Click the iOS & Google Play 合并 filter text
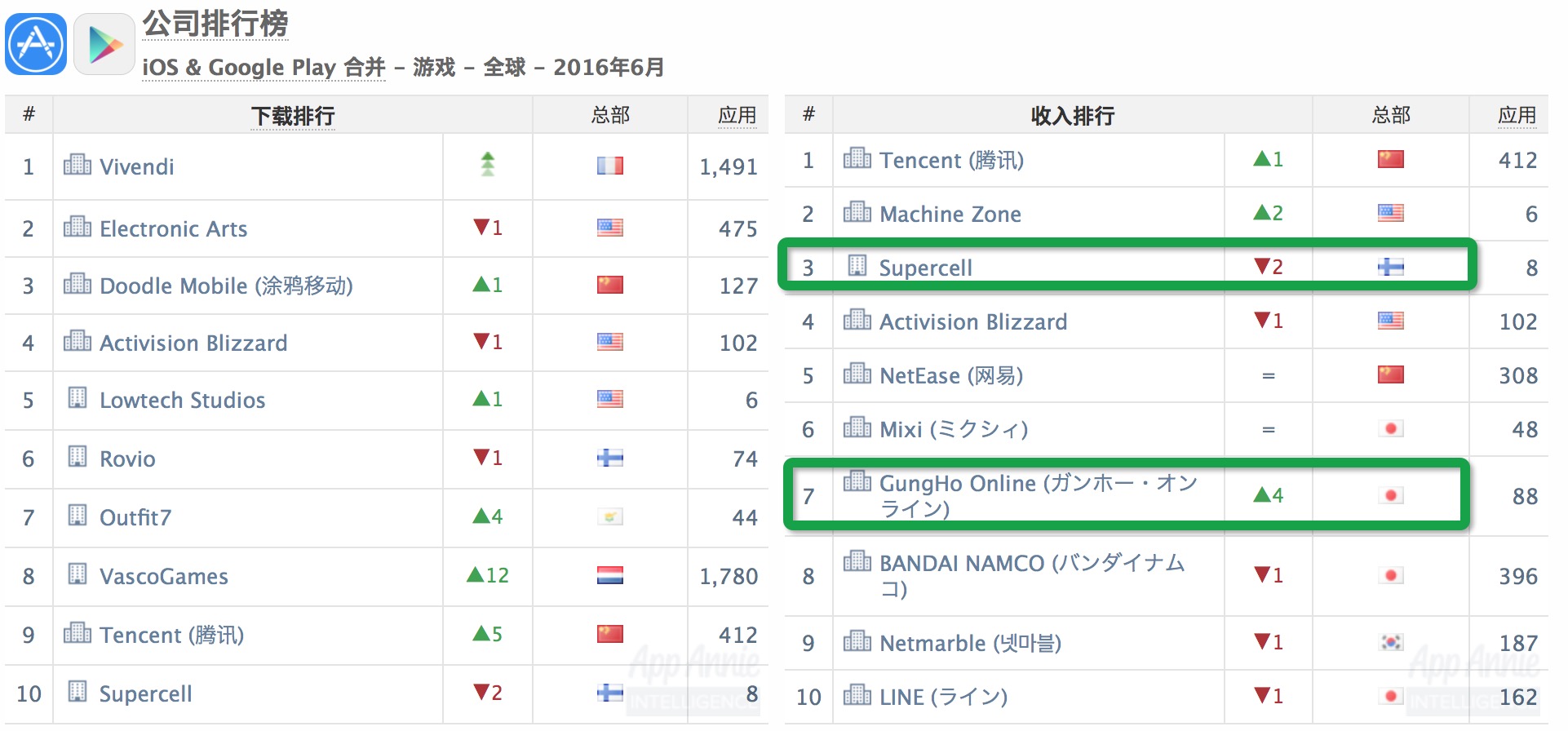 [264, 67]
